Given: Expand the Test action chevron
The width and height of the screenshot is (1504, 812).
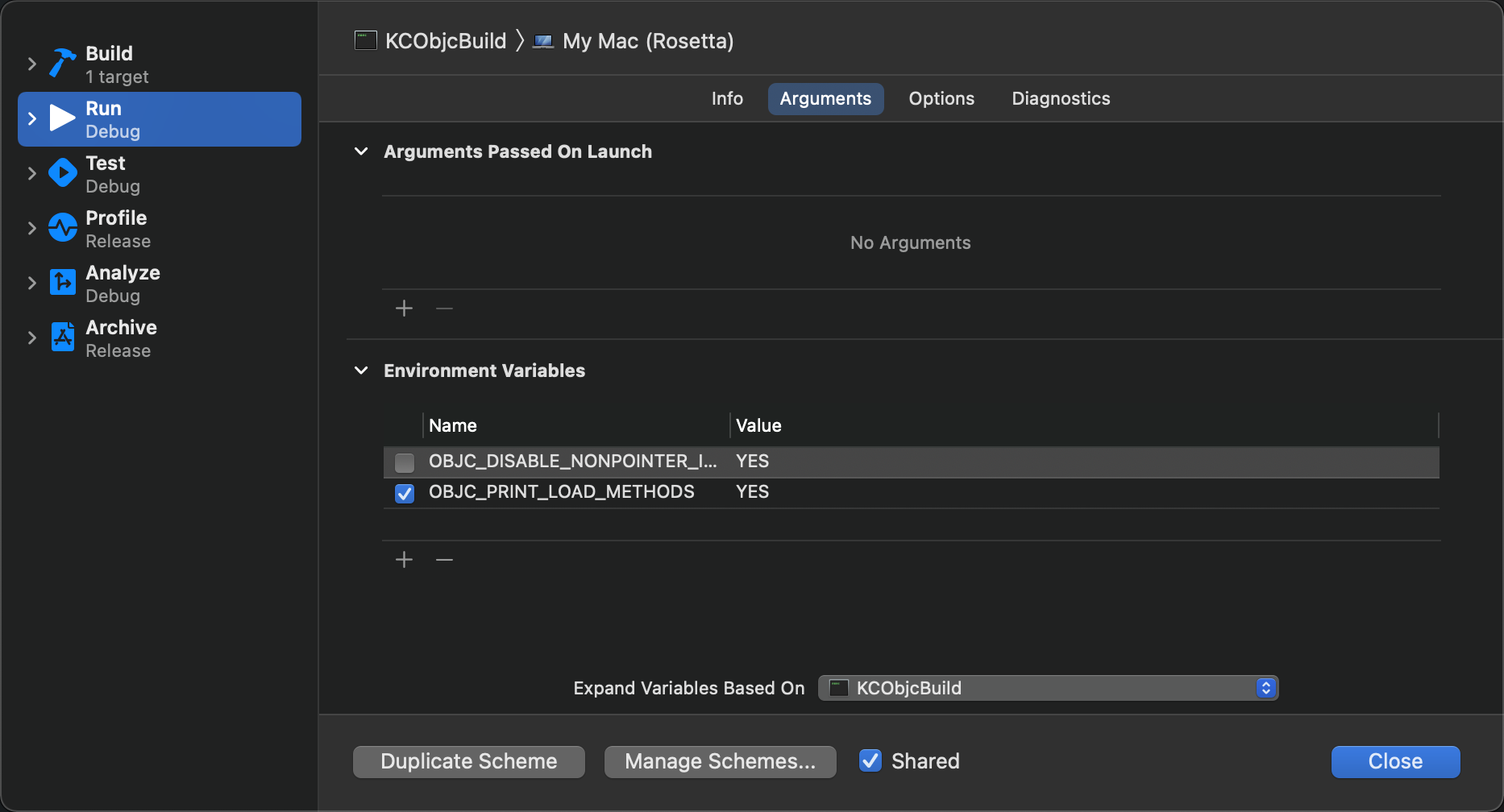Looking at the screenshot, I should point(31,173).
